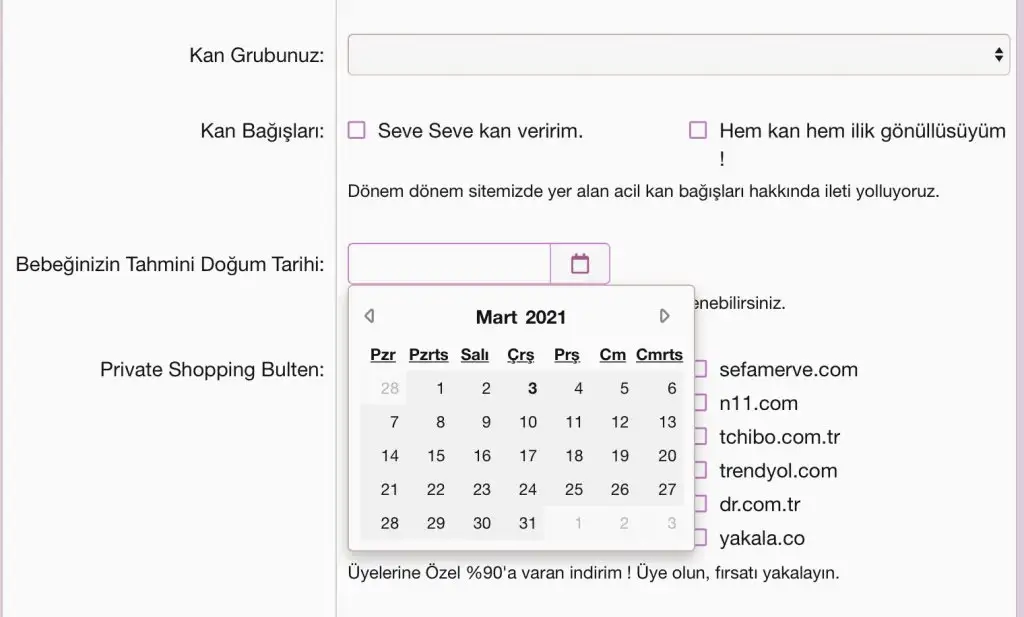
Task: Click the calendar icon next to date field
Action: point(580,264)
